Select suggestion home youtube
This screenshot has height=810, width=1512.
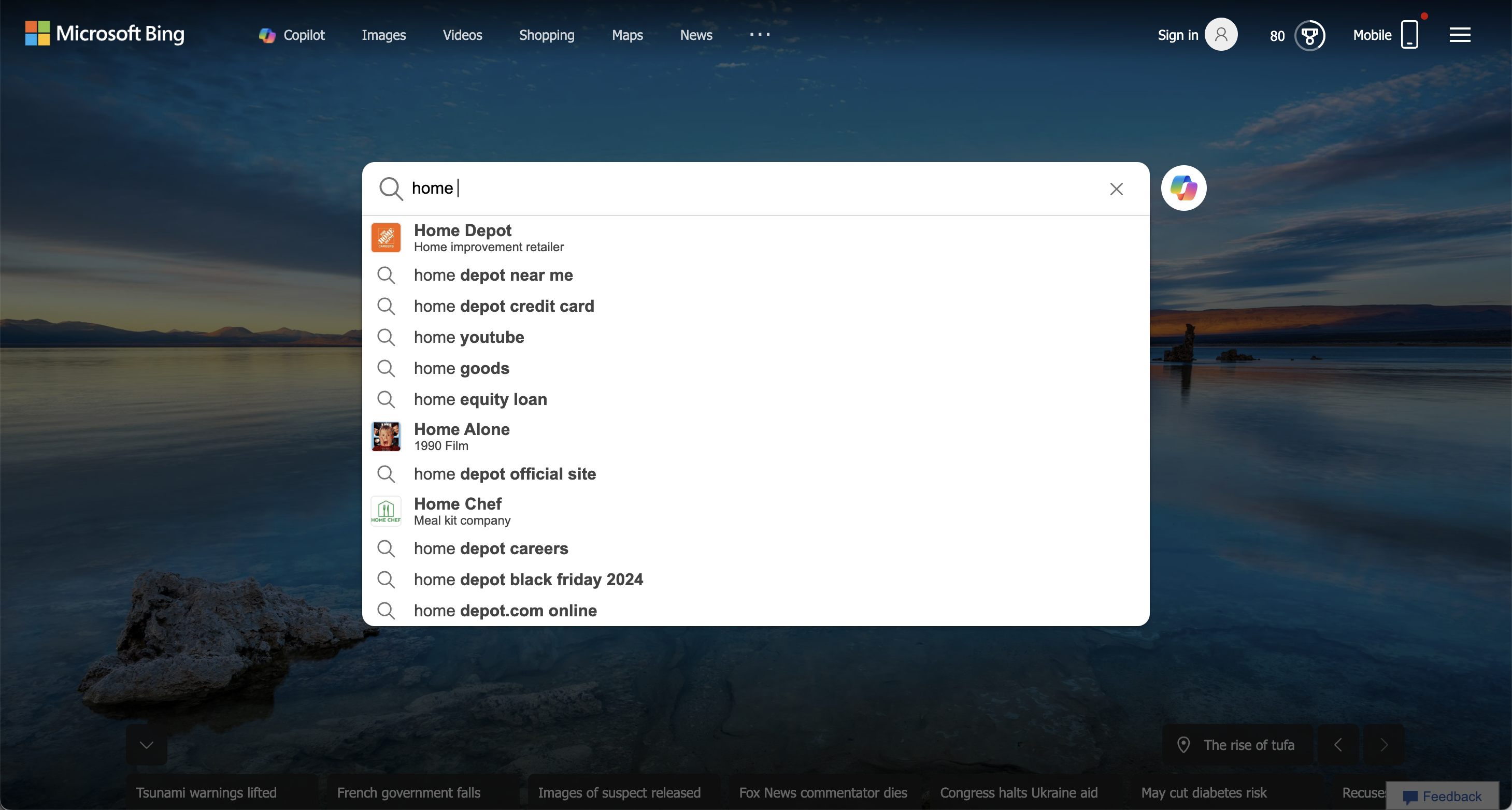coord(755,337)
